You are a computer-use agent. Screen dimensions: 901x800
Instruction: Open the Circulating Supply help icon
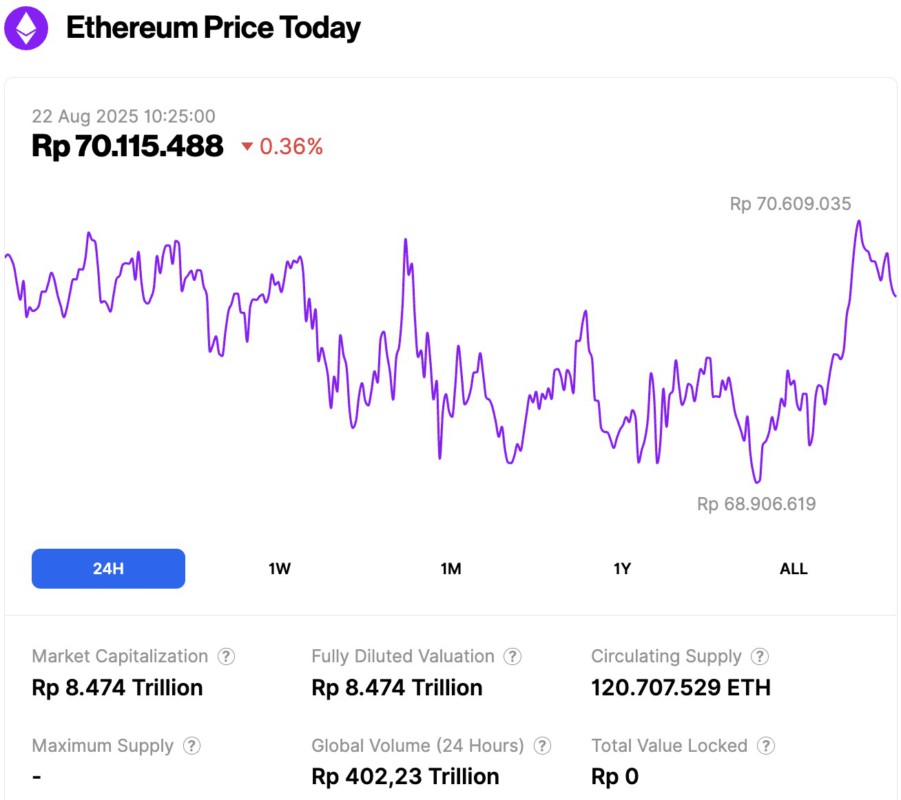click(759, 656)
